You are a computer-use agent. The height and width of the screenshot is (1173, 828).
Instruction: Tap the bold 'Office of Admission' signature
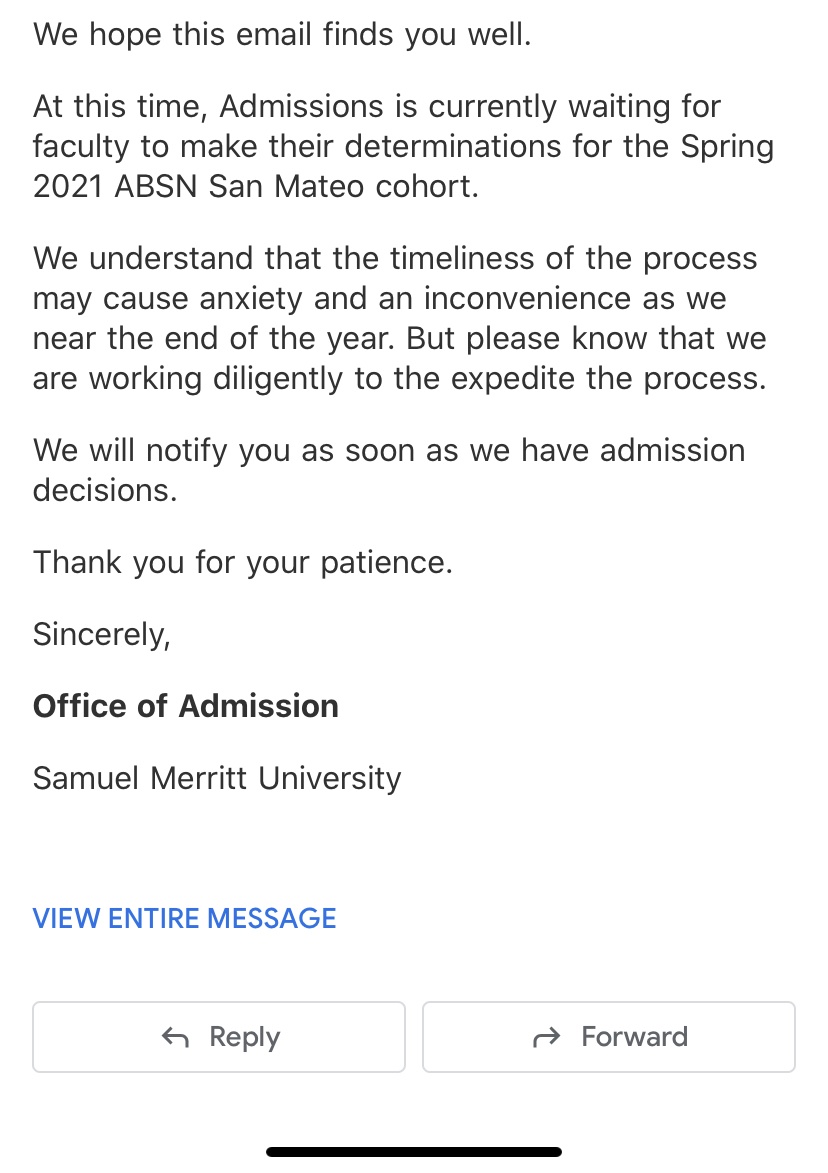click(x=185, y=706)
